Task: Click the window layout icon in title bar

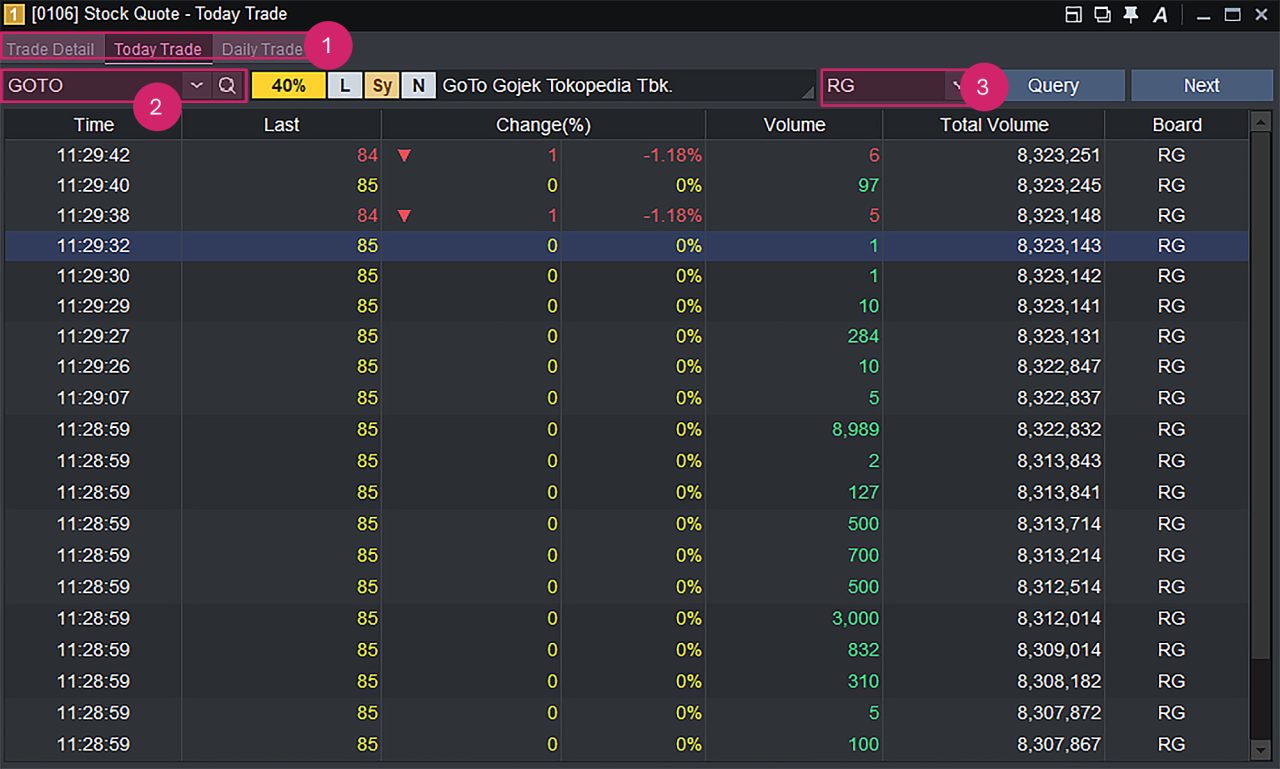Action: point(1073,15)
